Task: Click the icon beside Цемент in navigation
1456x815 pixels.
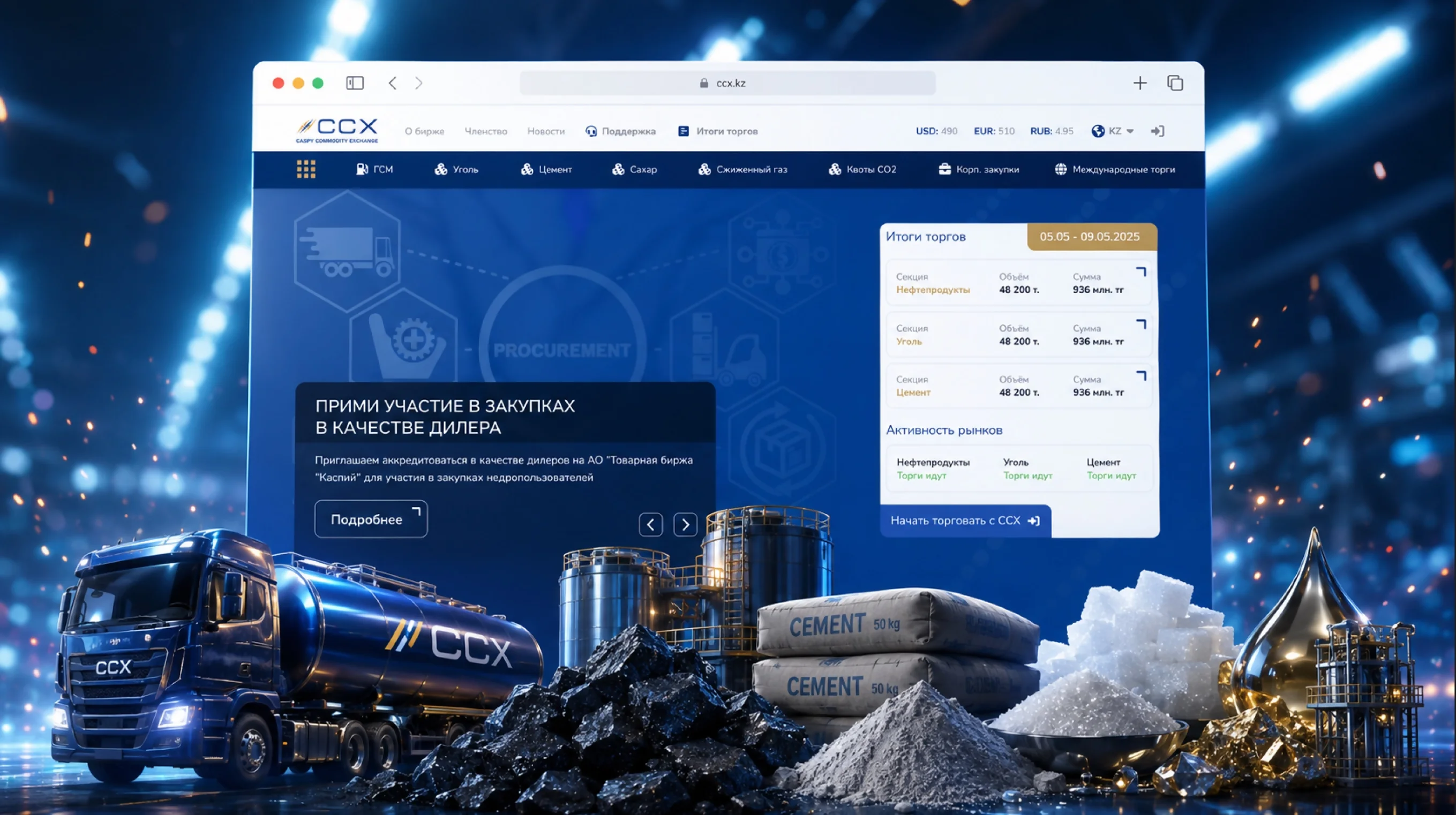Action: pyautogui.click(x=527, y=169)
